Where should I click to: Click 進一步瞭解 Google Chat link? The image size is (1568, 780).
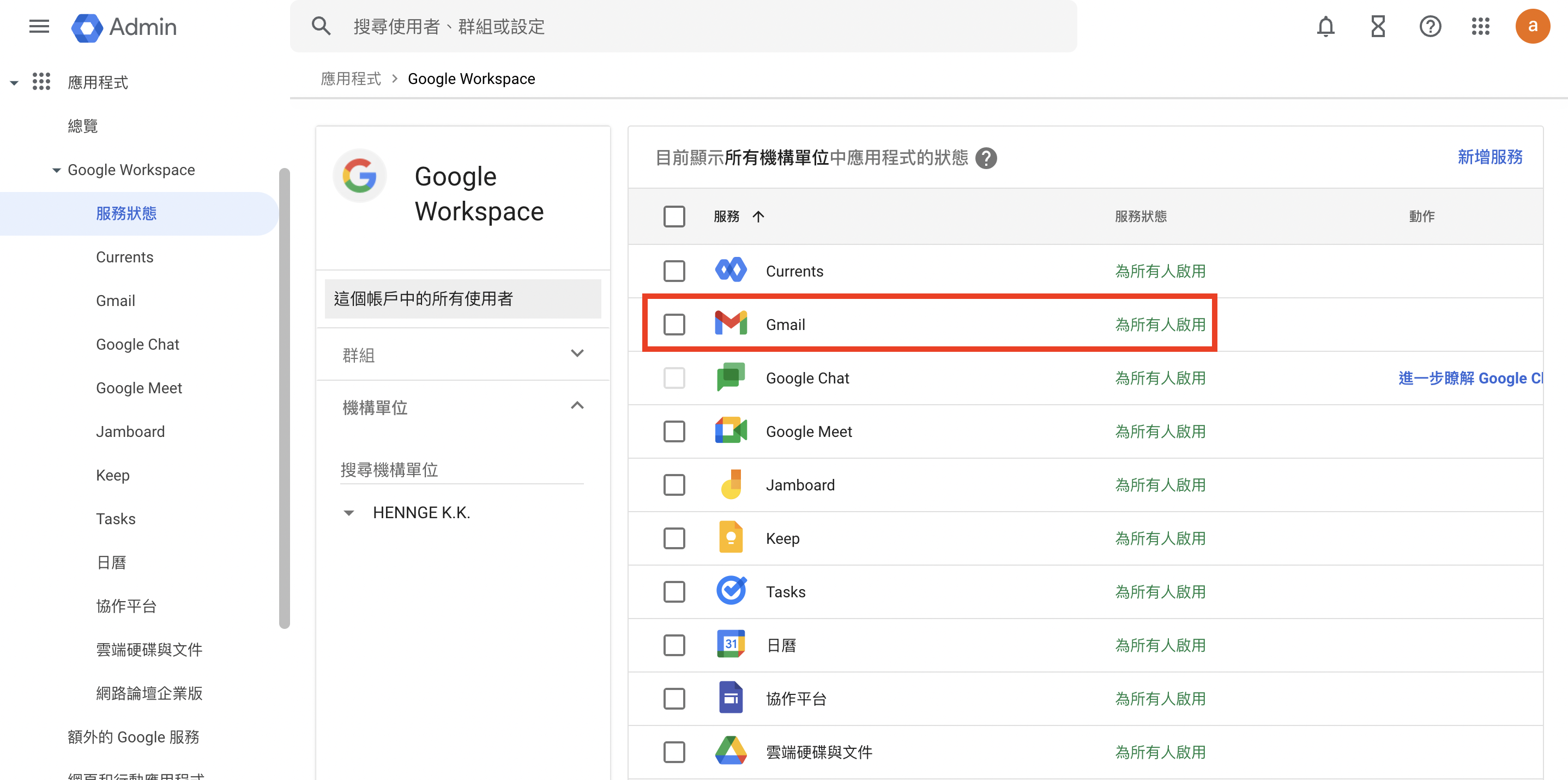tap(1470, 378)
